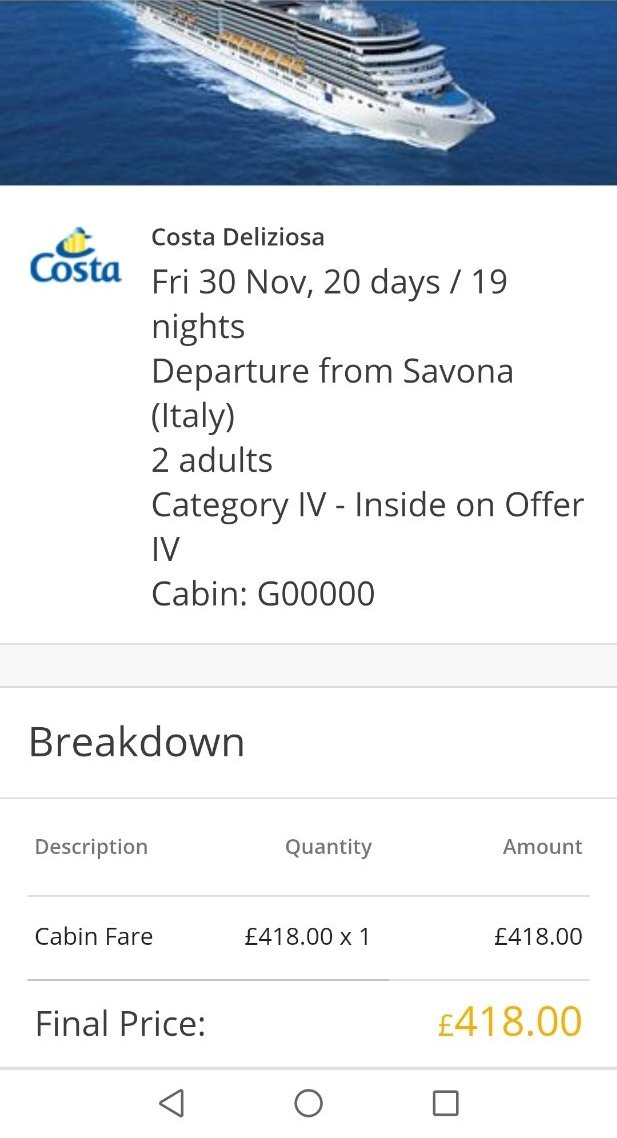This screenshot has width=617, height=1138.
Task: Click the Cabin Fare amount £418.00
Action: pyautogui.click(x=538, y=937)
